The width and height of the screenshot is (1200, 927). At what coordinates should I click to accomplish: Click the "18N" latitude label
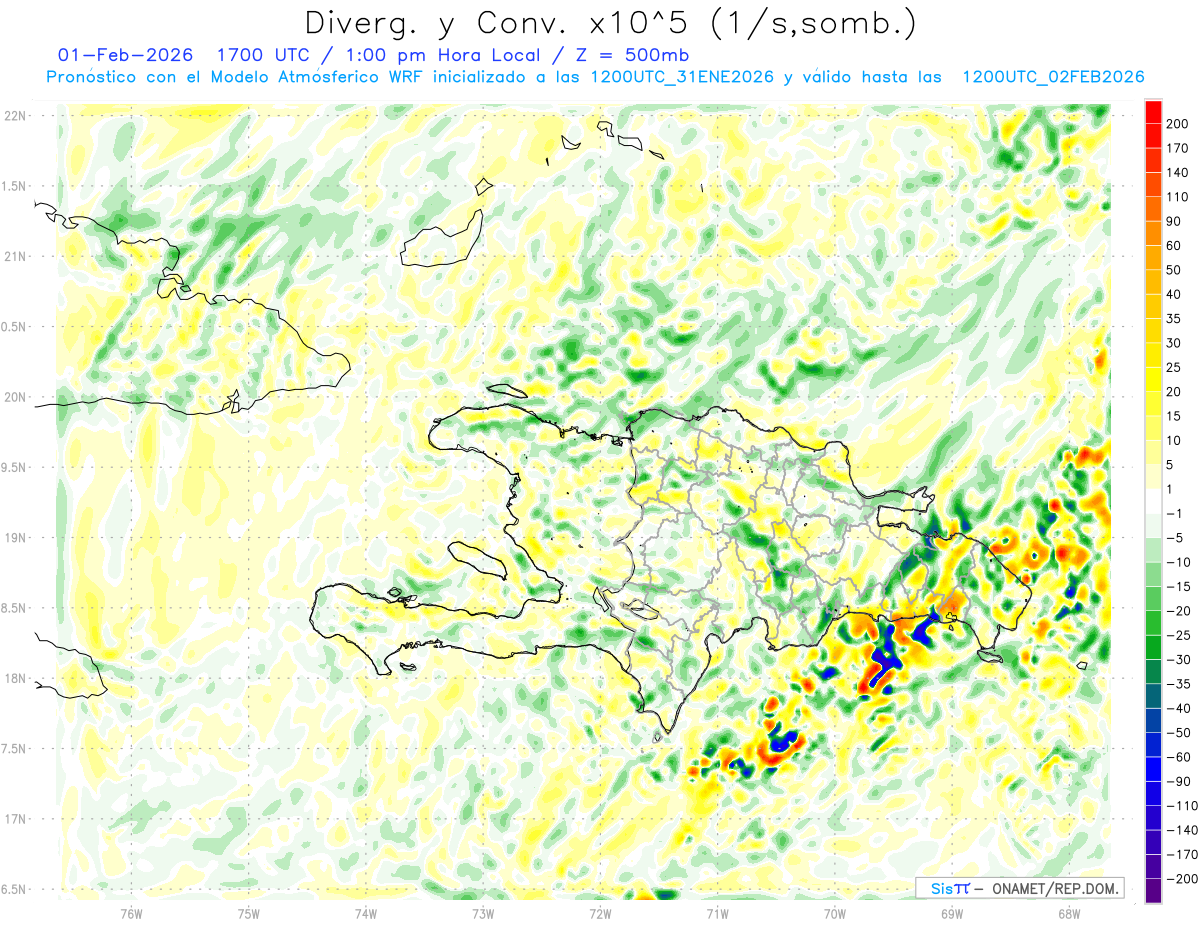(x=15, y=678)
